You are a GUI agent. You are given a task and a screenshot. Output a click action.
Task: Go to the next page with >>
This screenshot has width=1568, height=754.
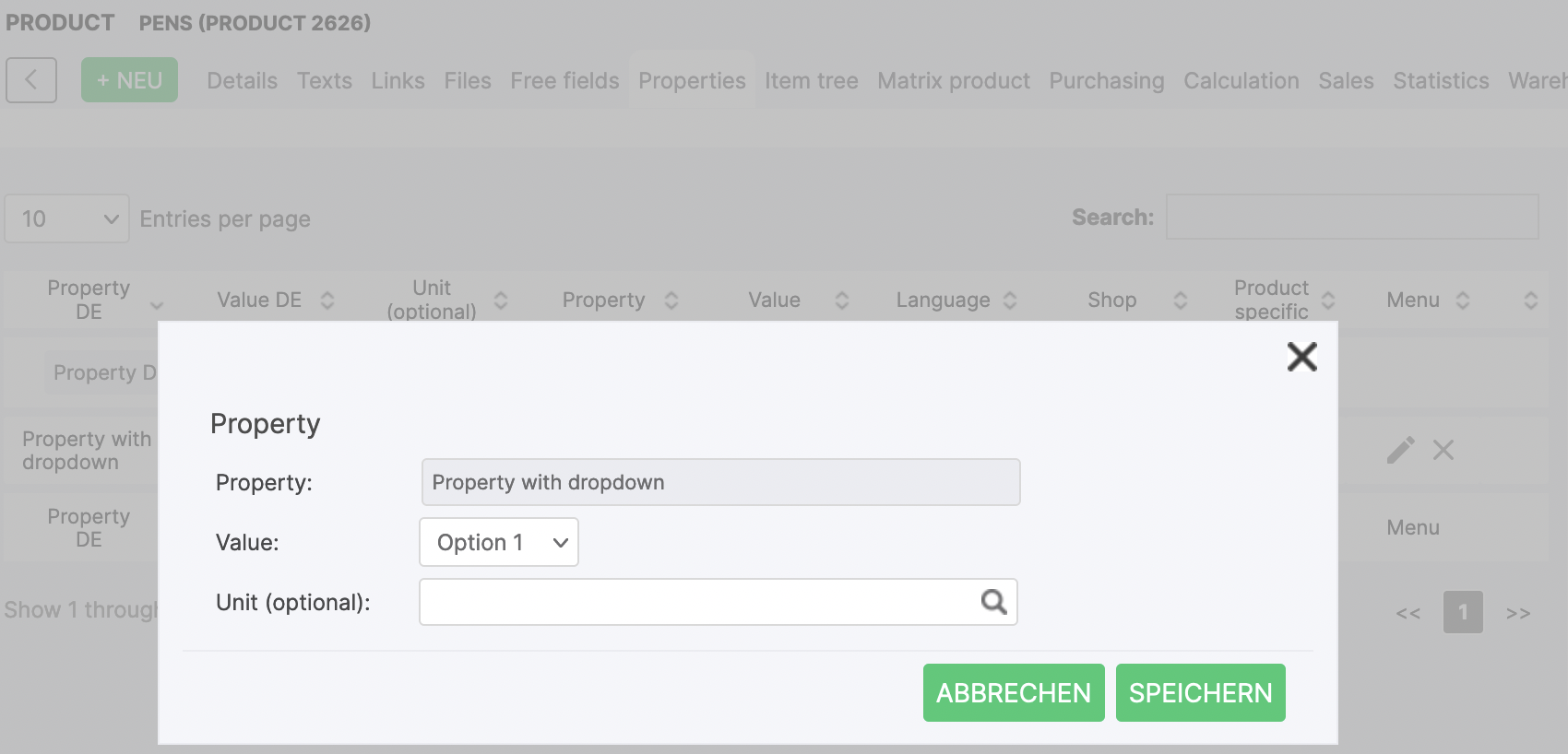pos(1517,613)
